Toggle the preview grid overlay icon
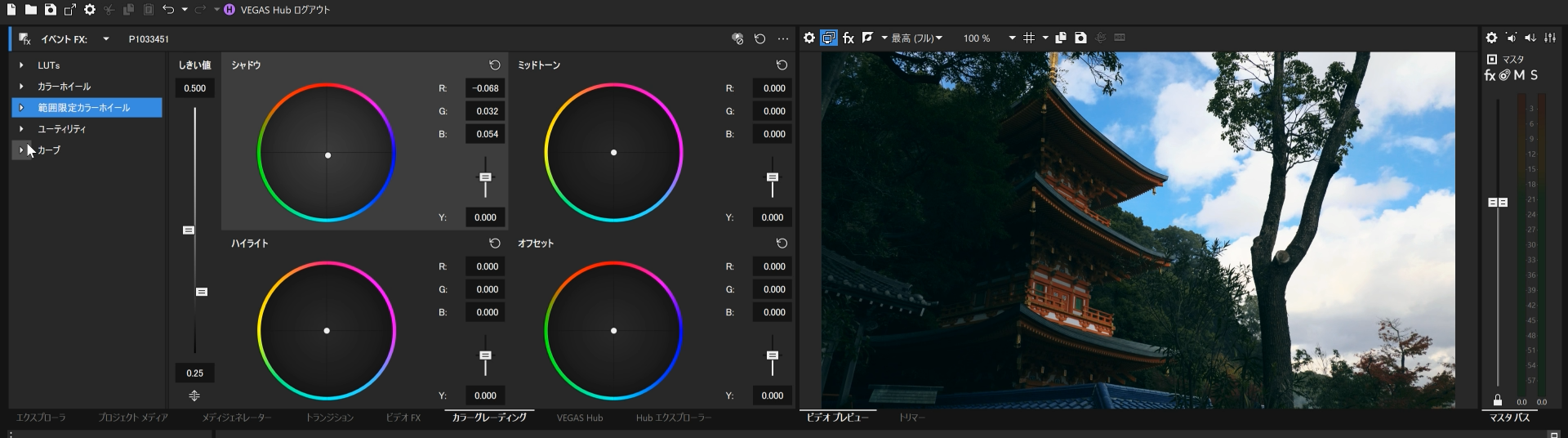The image size is (1568, 438). pyautogui.click(x=1029, y=38)
